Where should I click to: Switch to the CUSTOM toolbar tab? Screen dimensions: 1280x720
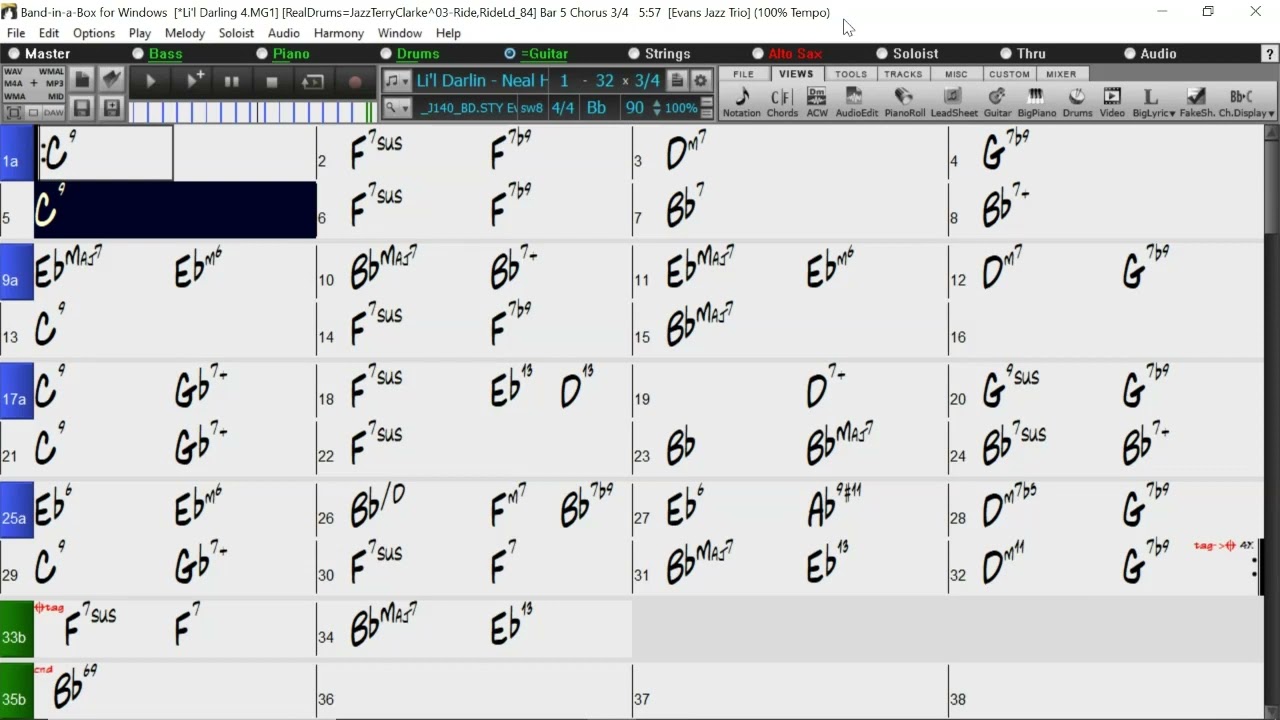(1009, 74)
